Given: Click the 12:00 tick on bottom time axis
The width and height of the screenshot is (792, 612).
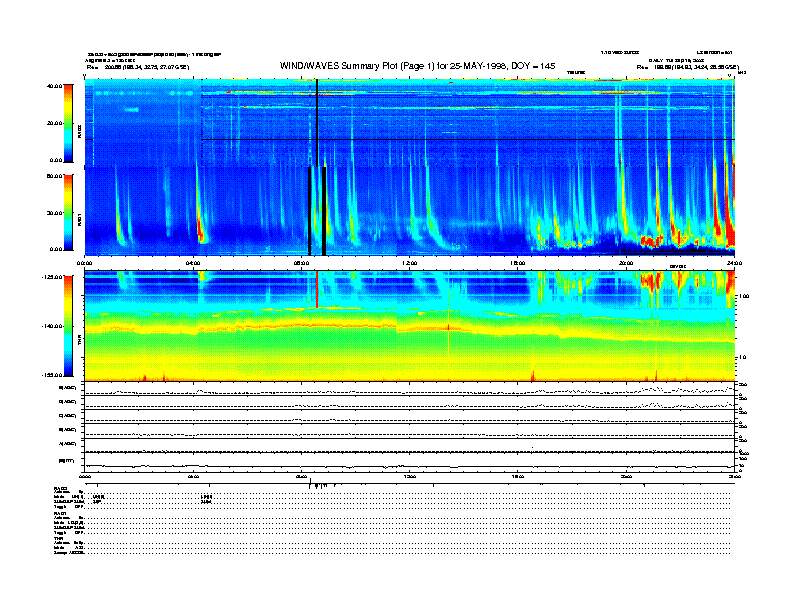Looking at the screenshot, I should (x=410, y=476).
